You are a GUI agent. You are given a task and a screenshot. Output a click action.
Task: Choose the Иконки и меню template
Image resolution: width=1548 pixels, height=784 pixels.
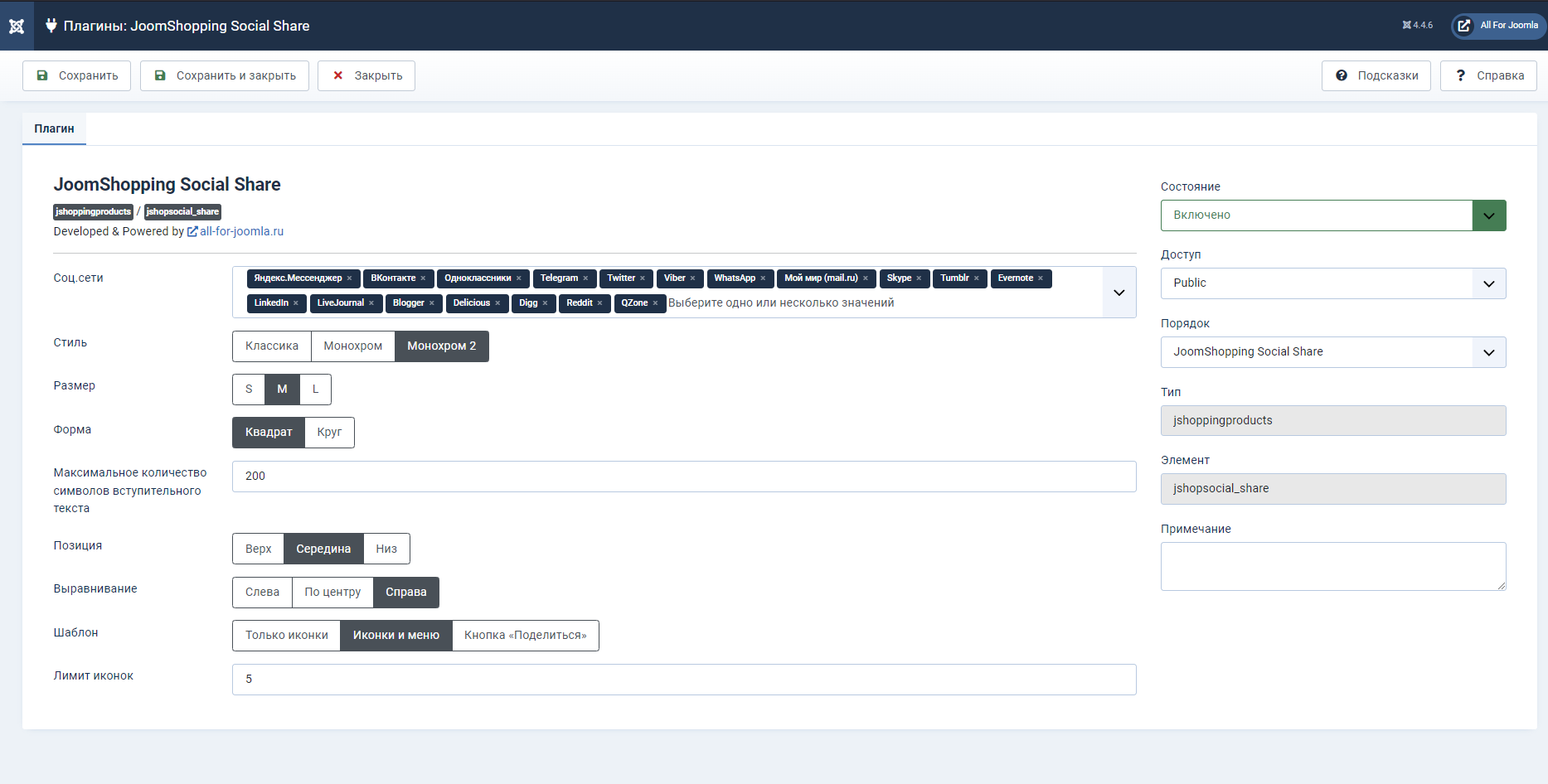(396, 636)
